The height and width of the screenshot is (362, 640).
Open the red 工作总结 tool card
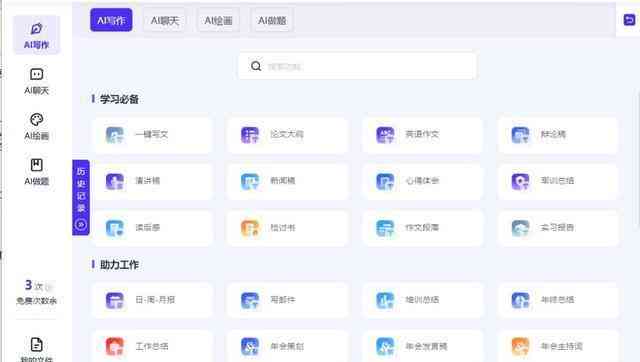pos(153,346)
